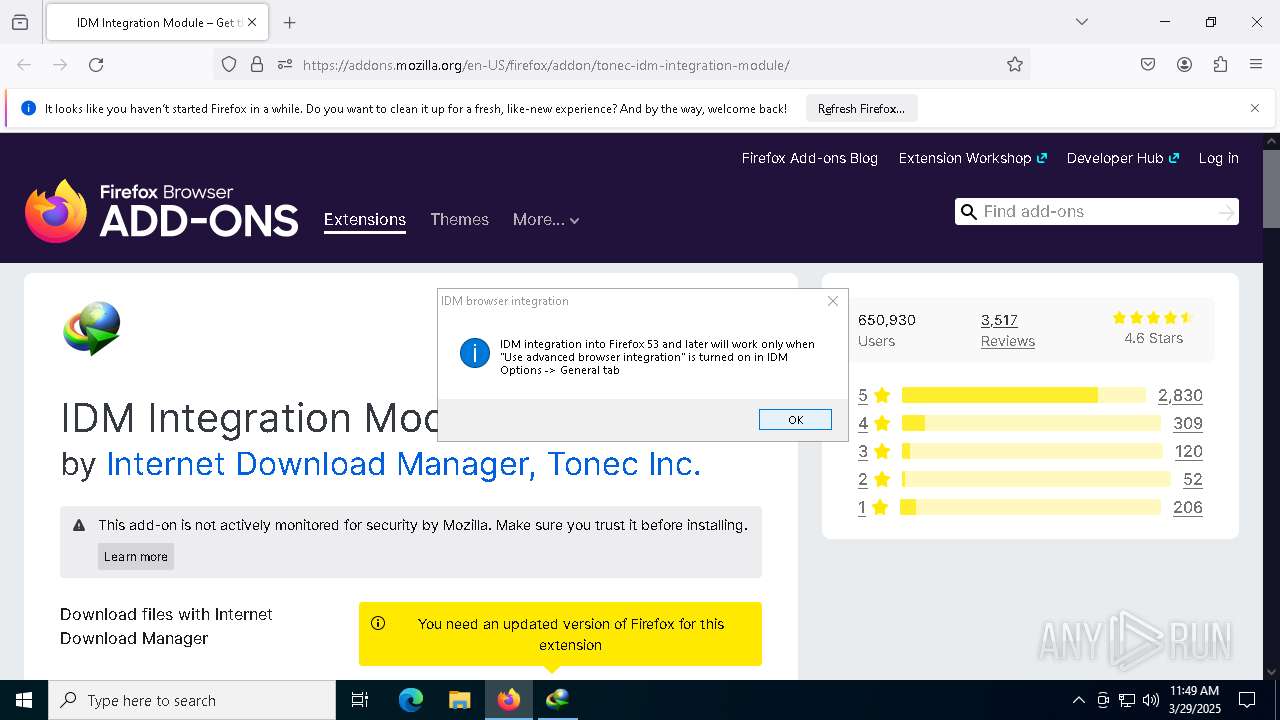
Task: Select Extensions navigation item
Action: pos(364,219)
